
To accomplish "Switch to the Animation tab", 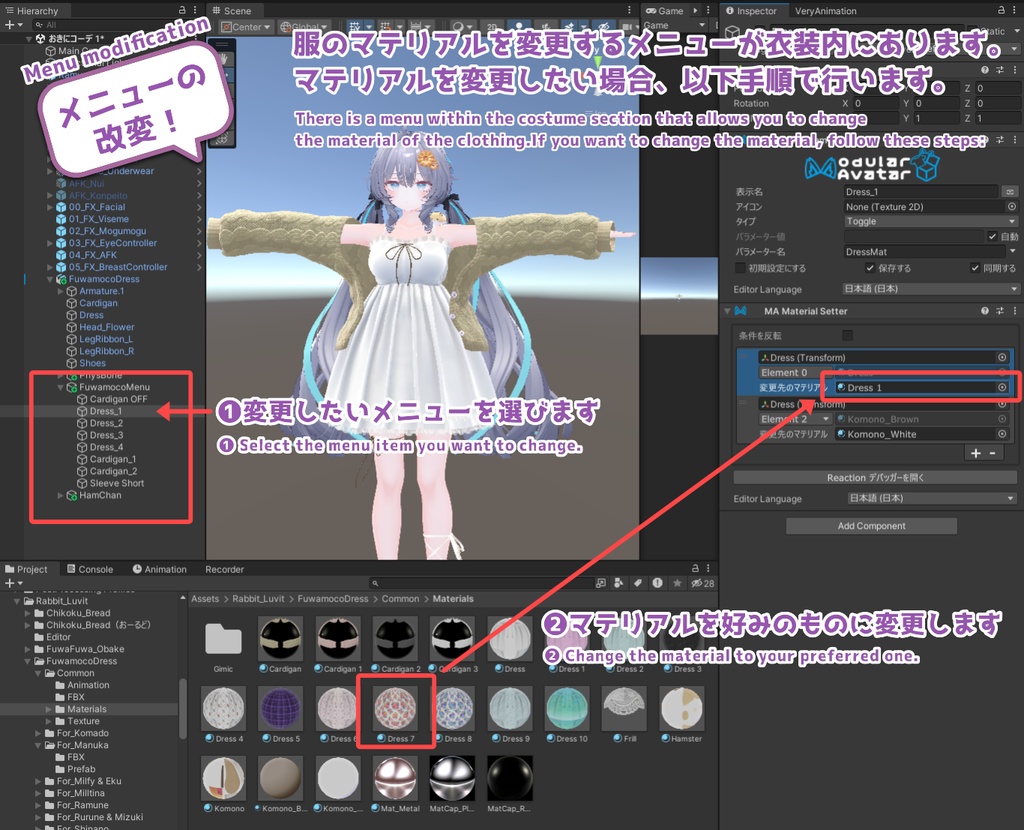I will 159,569.
